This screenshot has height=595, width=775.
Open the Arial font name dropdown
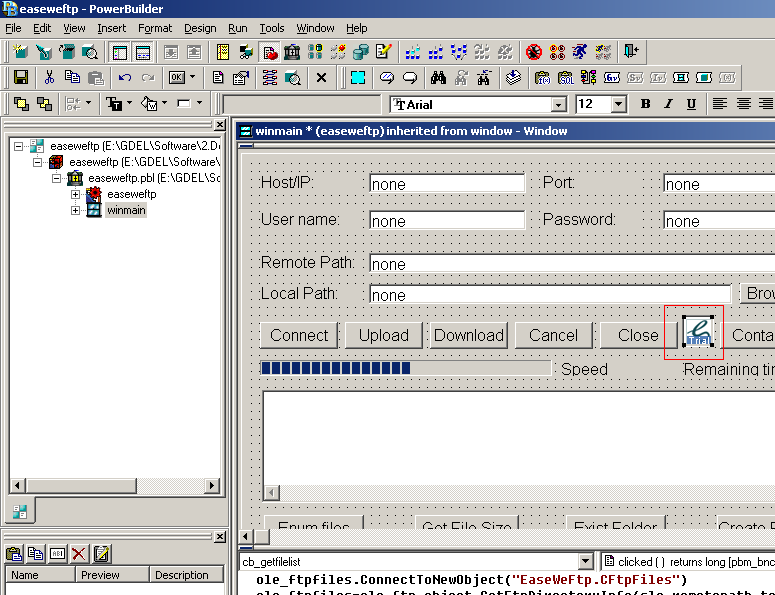click(559, 105)
